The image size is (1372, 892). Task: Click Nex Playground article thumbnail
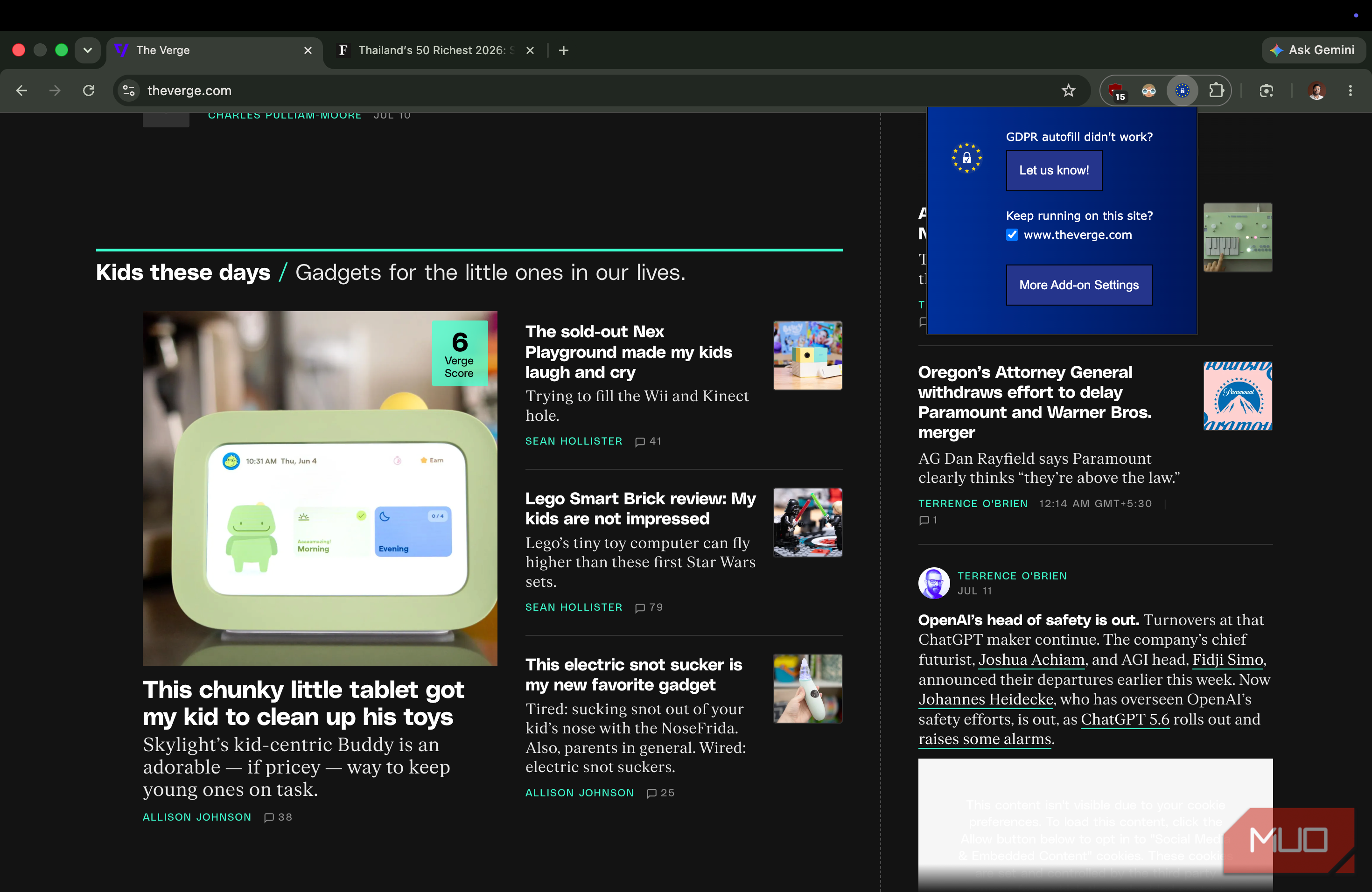(807, 355)
